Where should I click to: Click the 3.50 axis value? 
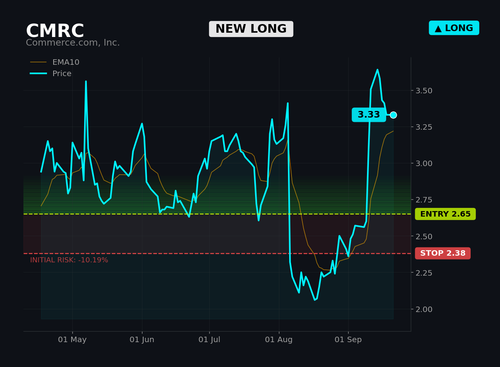424,91
